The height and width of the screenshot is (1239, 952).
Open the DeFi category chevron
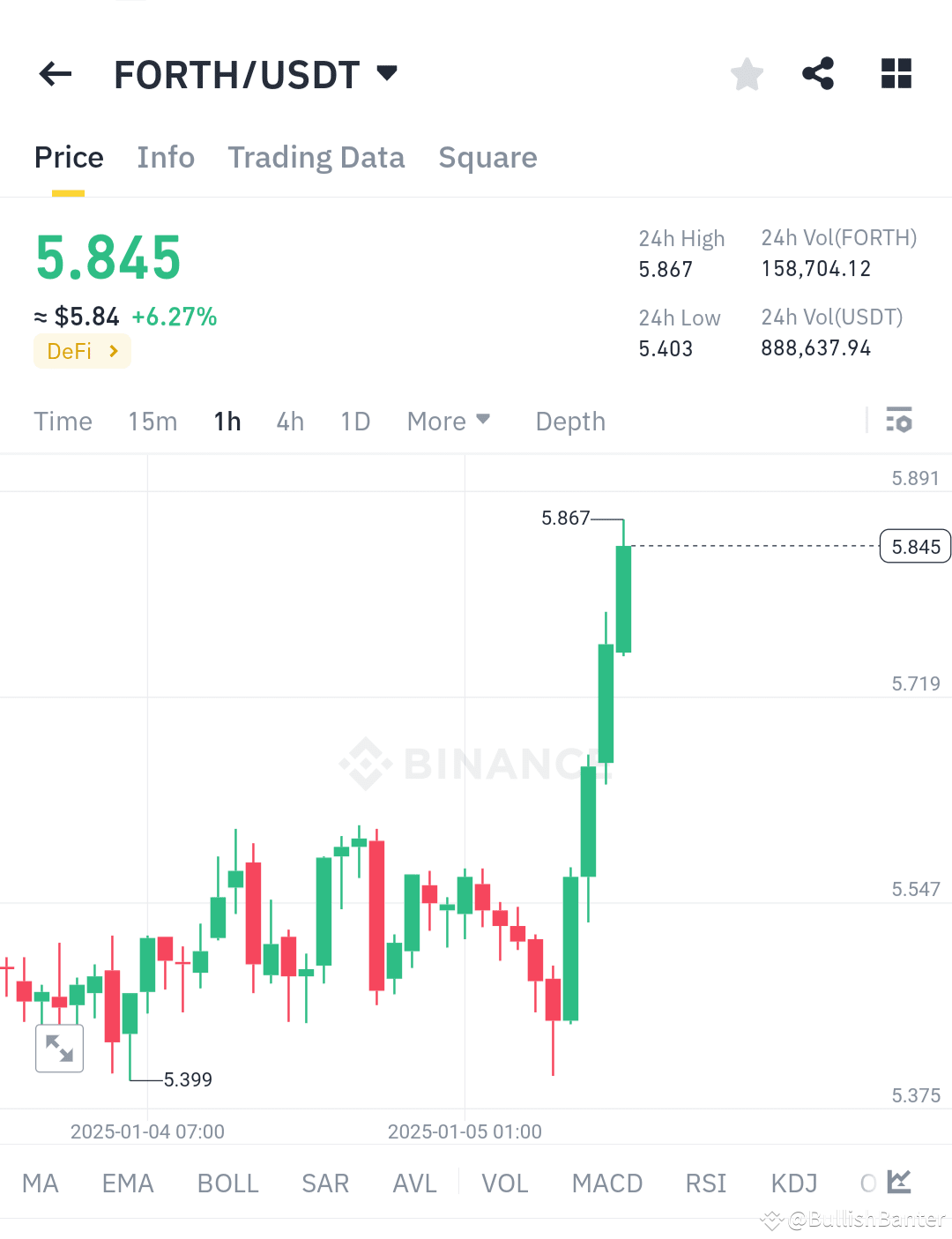[x=113, y=351]
